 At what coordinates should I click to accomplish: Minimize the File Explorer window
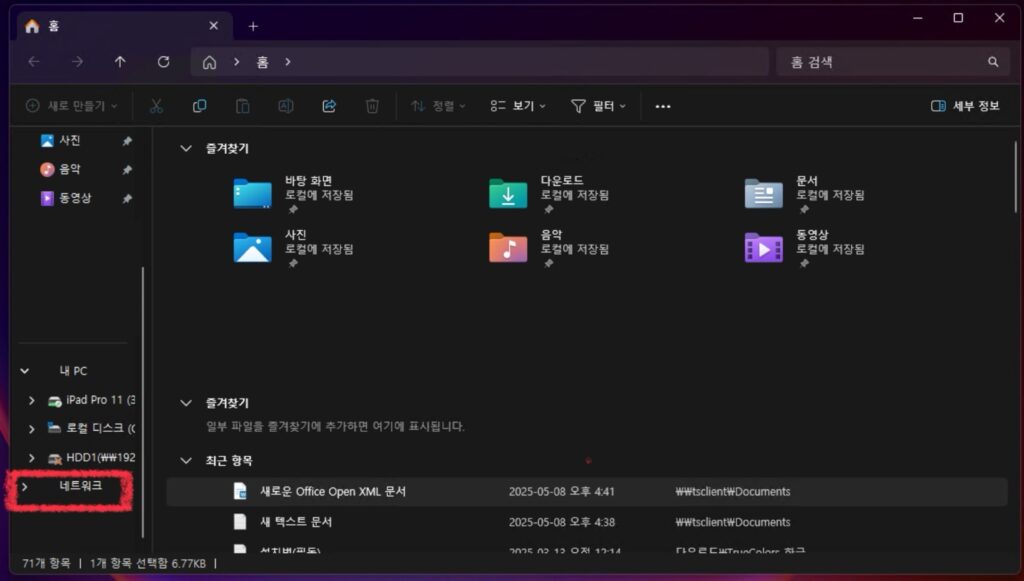pos(918,18)
